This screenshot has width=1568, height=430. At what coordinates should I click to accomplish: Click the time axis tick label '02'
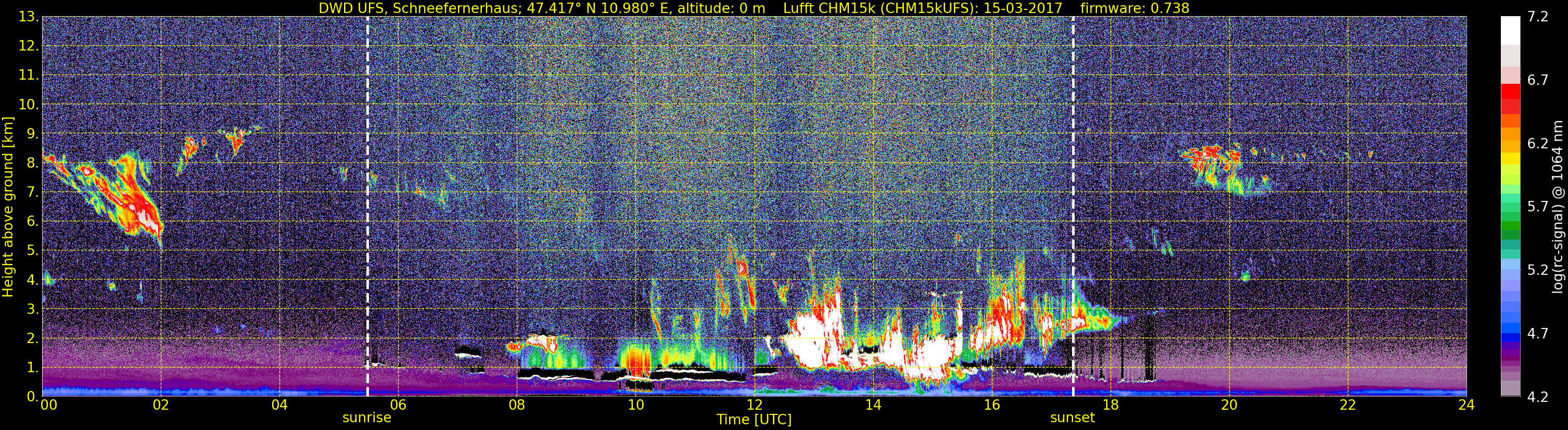[161, 406]
